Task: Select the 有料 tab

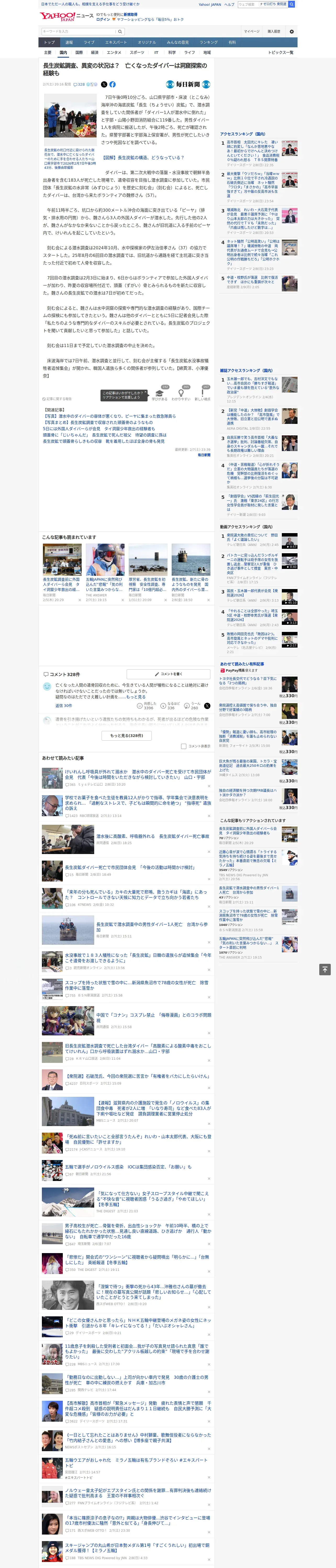Action: 232,43
